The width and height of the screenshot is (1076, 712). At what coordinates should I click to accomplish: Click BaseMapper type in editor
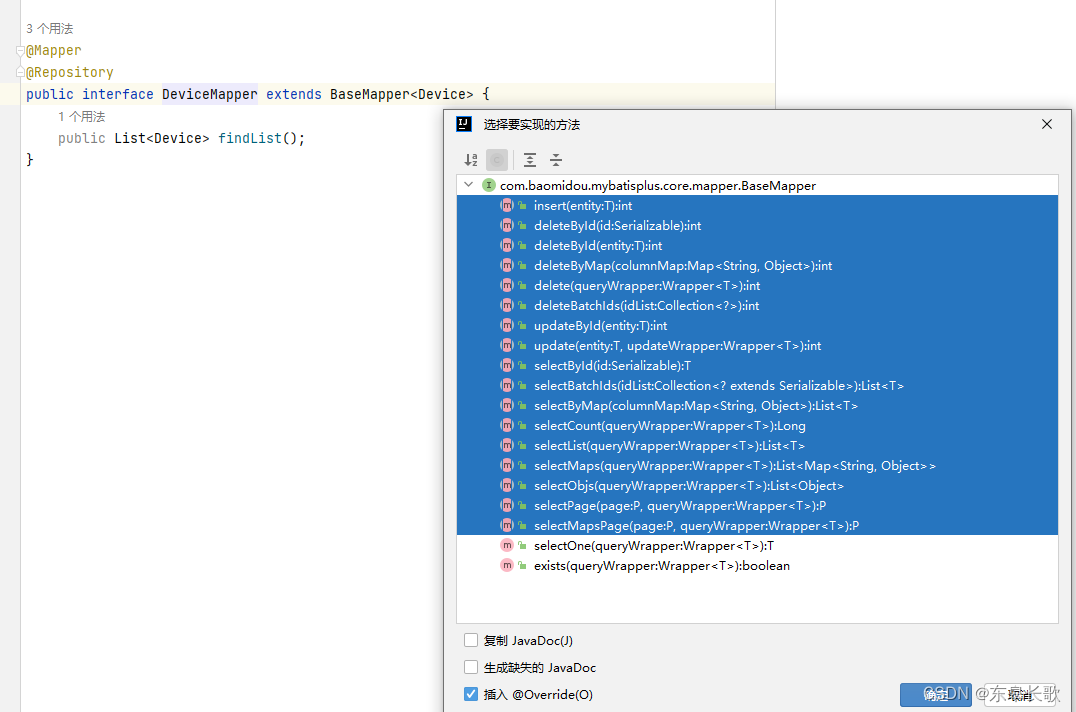369,94
